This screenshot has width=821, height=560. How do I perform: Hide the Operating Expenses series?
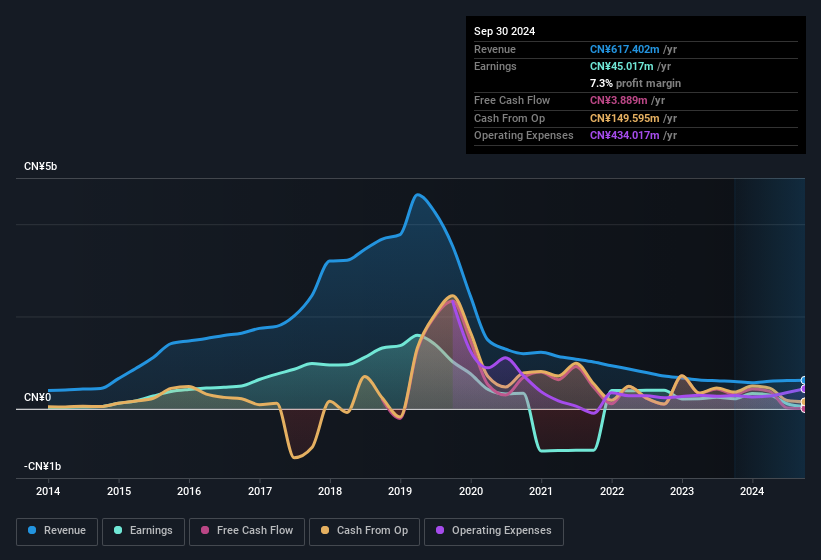pyautogui.click(x=494, y=531)
